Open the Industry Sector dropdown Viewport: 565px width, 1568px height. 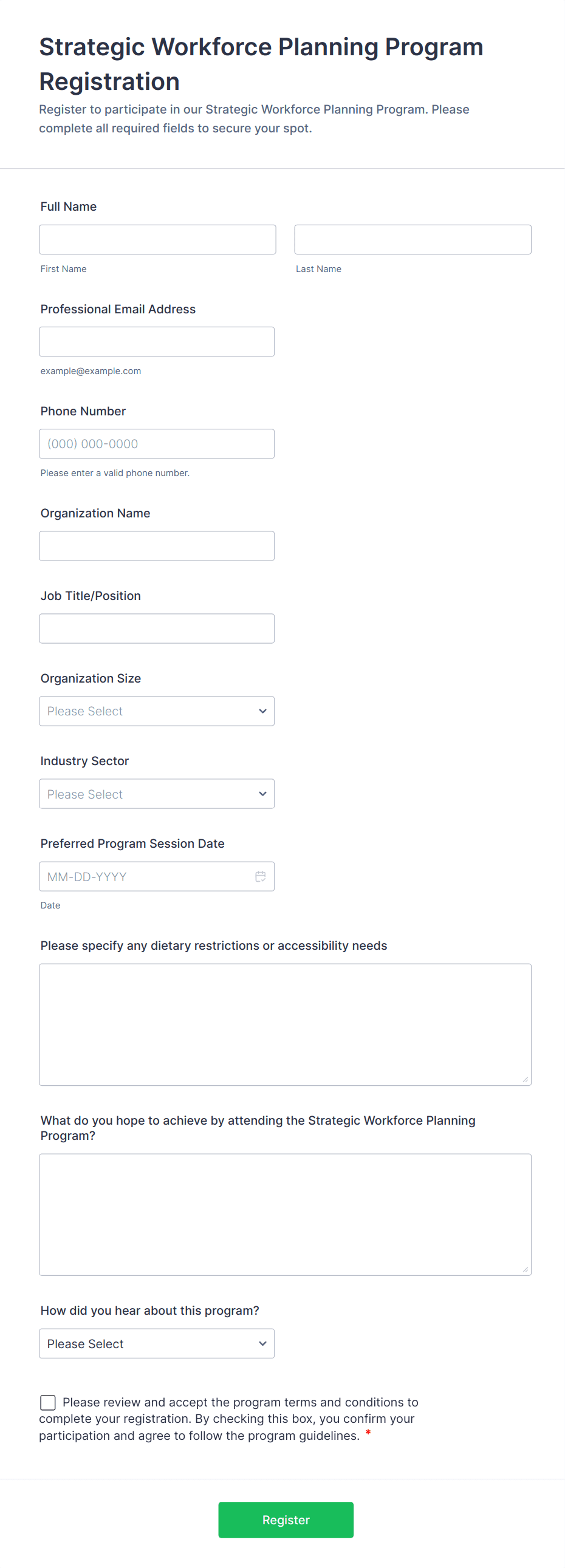(x=157, y=794)
